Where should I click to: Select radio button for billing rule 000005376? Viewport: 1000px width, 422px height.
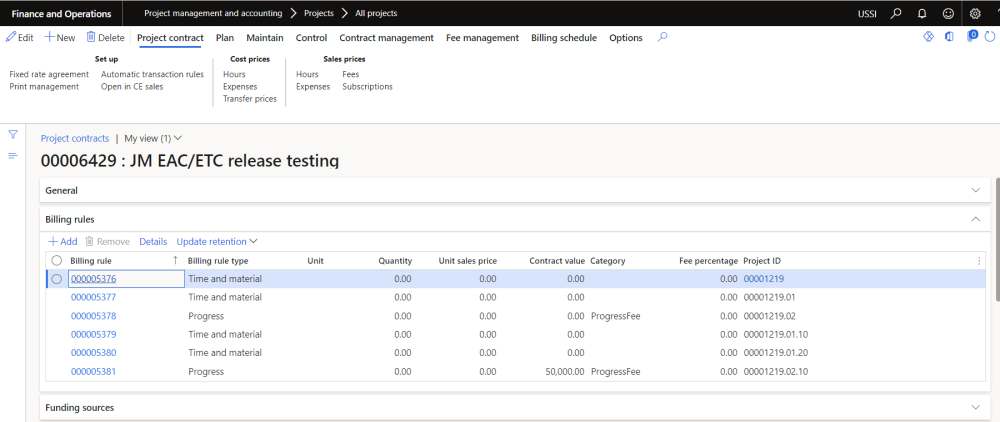coord(57,279)
